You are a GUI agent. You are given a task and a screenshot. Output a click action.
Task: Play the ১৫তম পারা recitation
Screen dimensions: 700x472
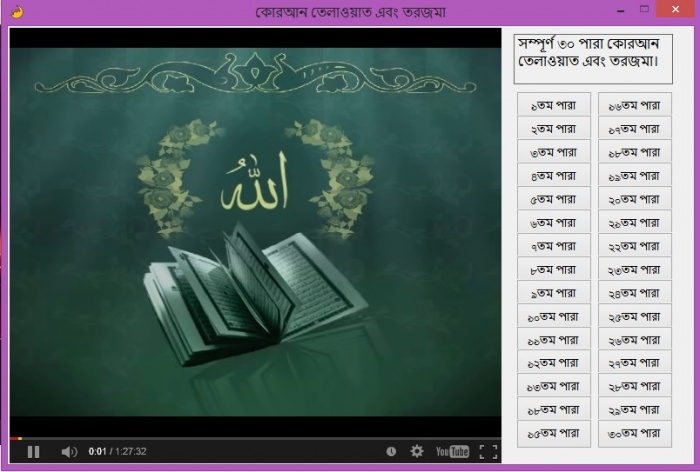click(x=554, y=434)
